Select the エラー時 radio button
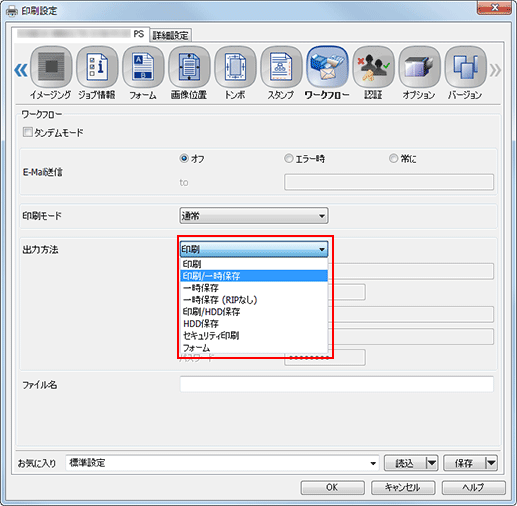The height and width of the screenshot is (506, 517). (x=288, y=158)
